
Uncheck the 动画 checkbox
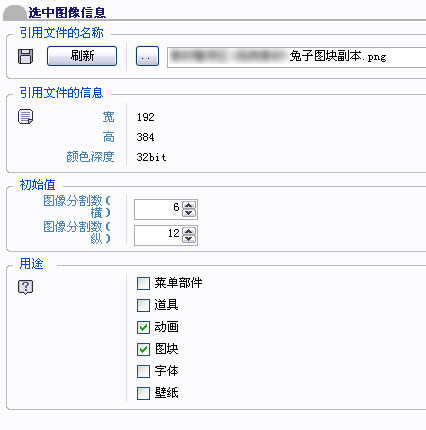click(143, 327)
